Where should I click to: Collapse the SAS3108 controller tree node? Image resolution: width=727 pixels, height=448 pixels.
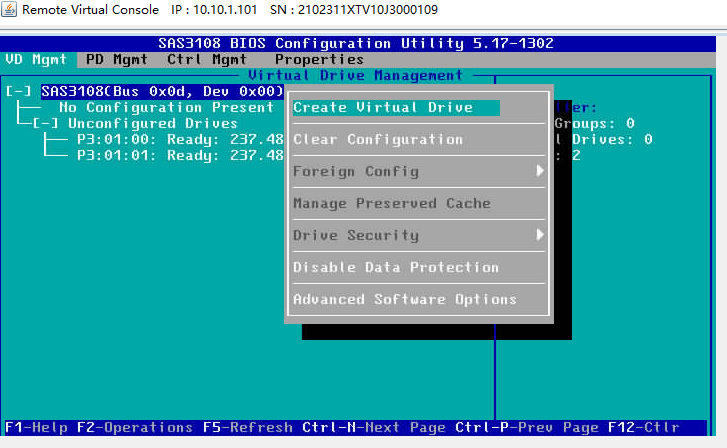(19, 91)
